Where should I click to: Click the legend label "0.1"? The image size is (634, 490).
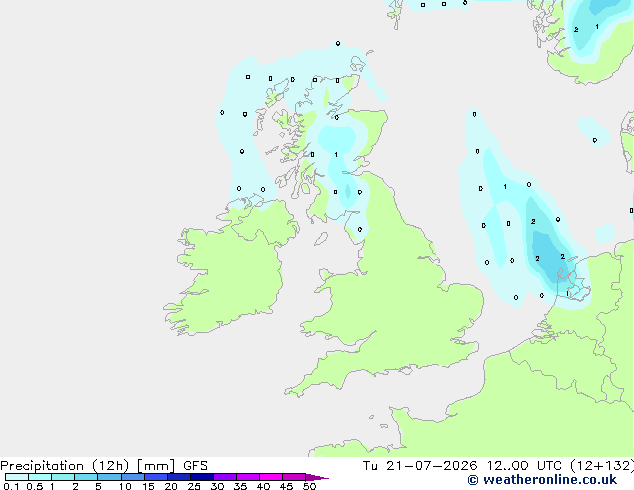[11, 486]
